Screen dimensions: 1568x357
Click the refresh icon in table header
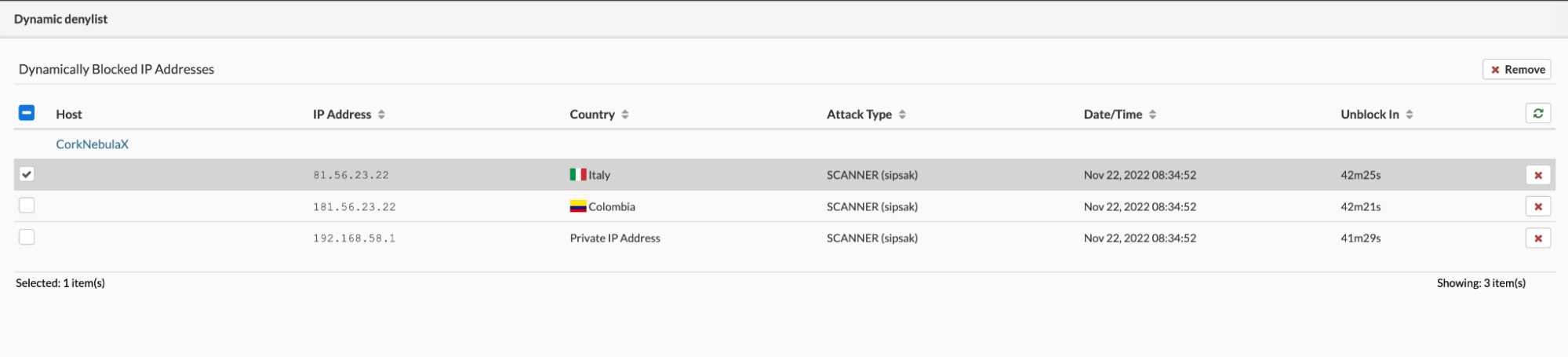pyautogui.click(x=1537, y=114)
